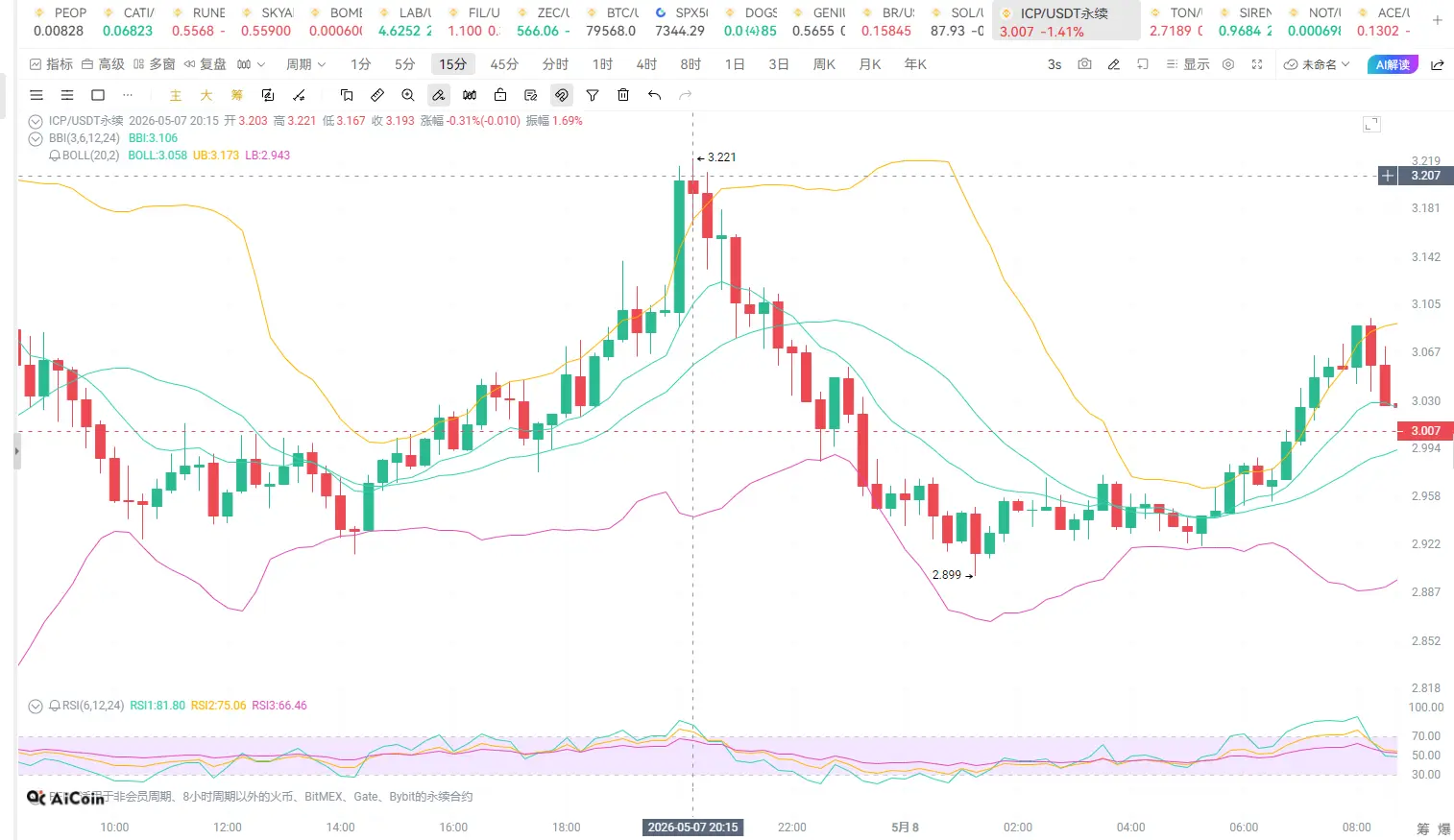This screenshot has width=1454, height=840.
Task: Toggle the lock drawings icon
Action: tap(500, 95)
